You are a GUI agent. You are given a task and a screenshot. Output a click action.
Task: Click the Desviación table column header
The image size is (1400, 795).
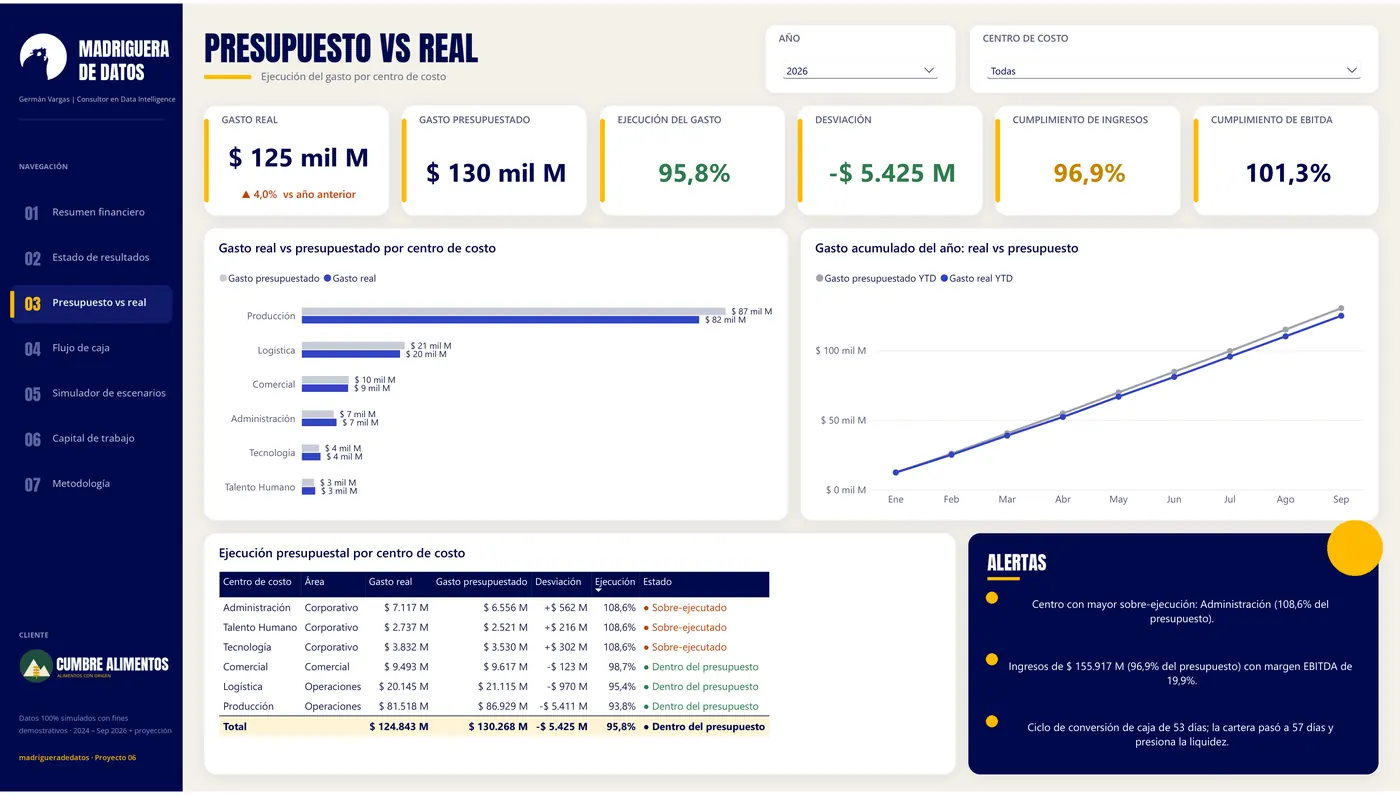558,582
